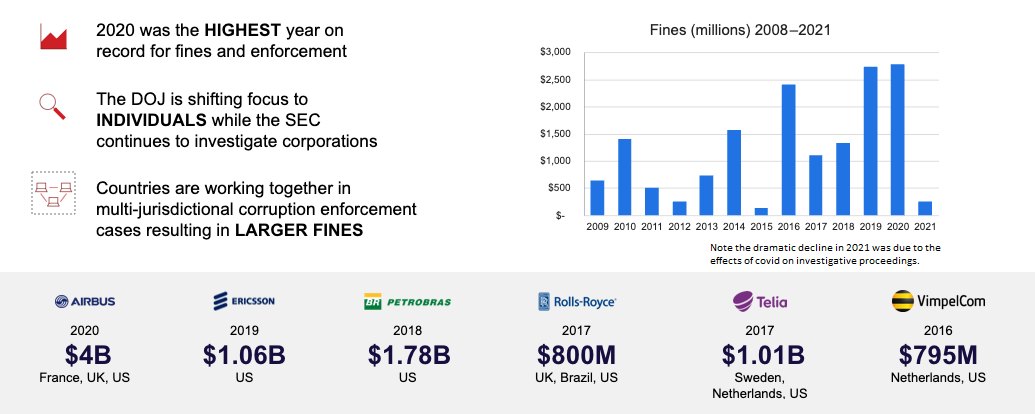Click the $1,000 axis label
The image size is (1035, 414).
pyautogui.click(x=555, y=161)
